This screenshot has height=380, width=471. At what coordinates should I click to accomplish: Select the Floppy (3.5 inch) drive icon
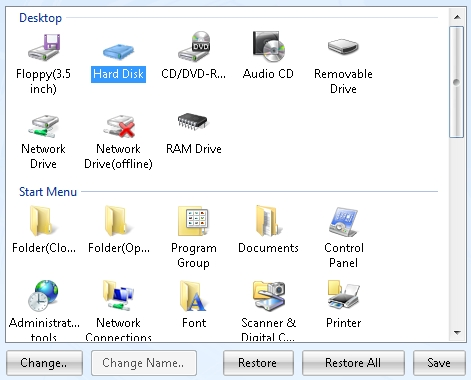[44, 47]
